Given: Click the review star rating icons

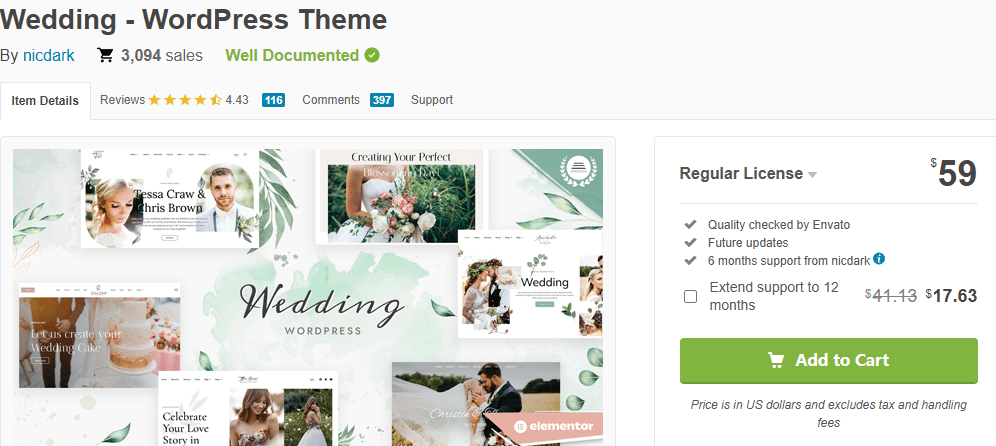Looking at the screenshot, I should [x=185, y=100].
